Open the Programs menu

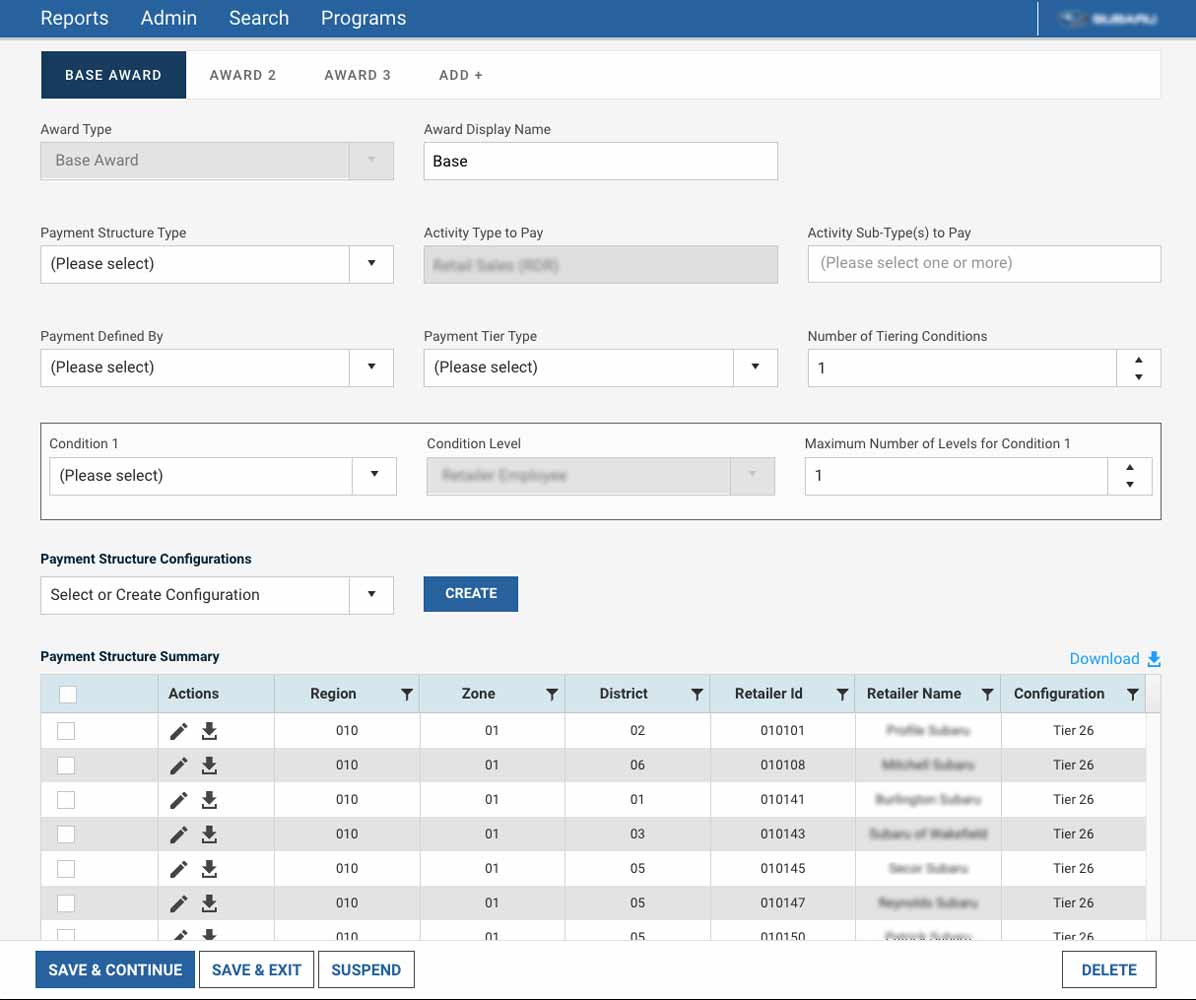click(x=363, y=18)
